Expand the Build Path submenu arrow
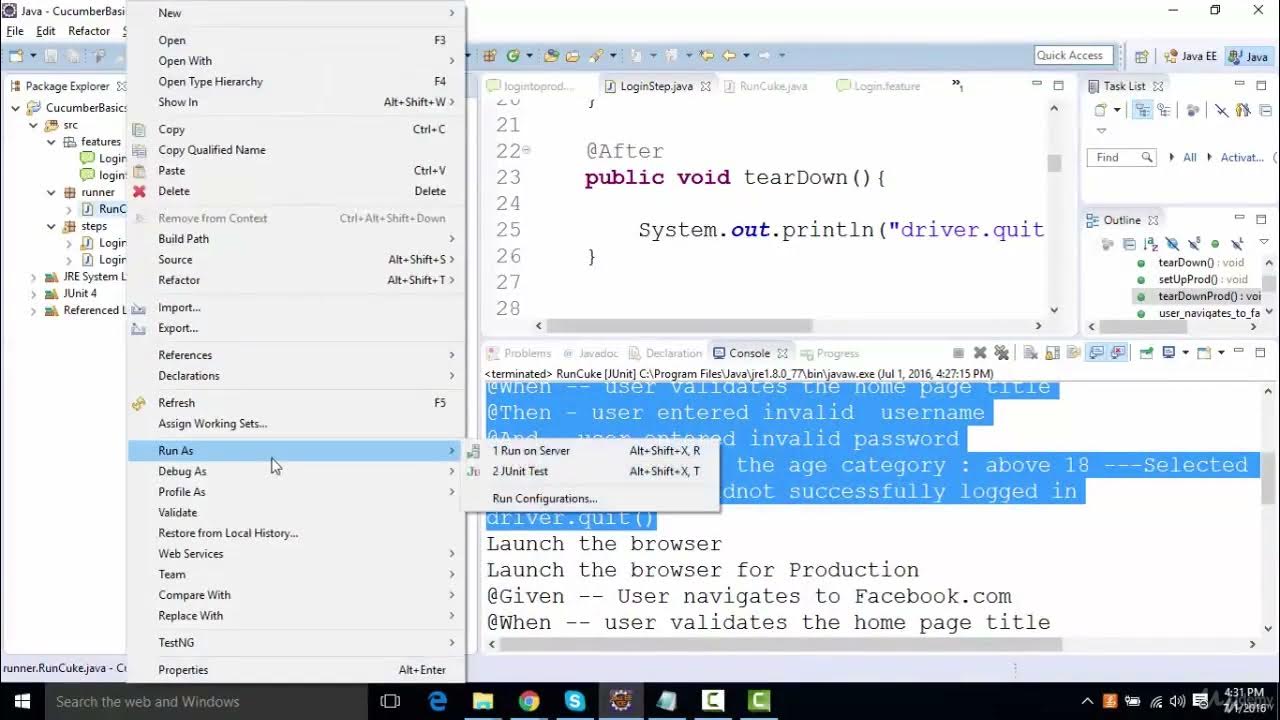 pos(452,239)
